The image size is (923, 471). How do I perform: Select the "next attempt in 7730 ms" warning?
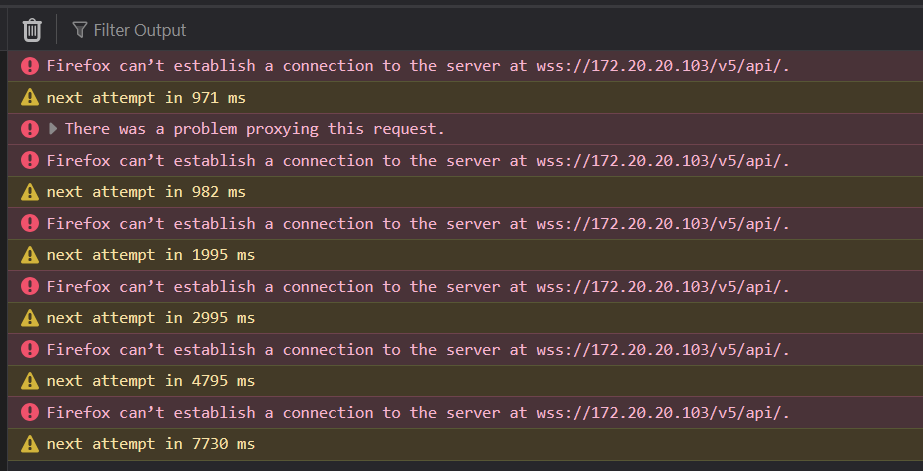(x=150, y=444)
